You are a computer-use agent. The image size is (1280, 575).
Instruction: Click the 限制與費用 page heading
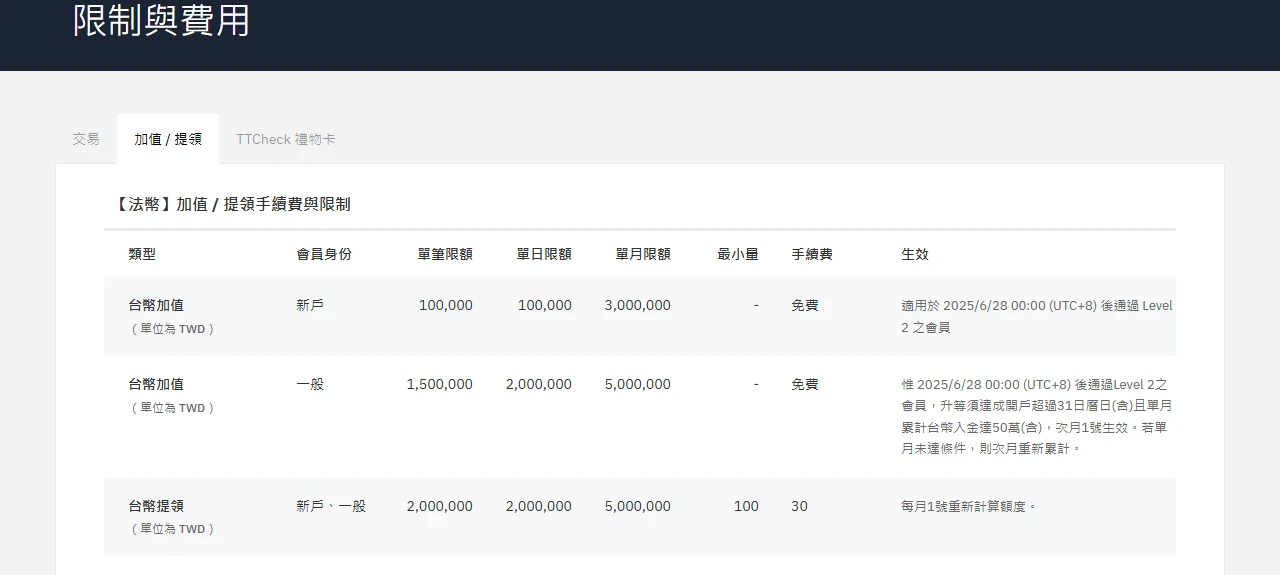point(161,19)
